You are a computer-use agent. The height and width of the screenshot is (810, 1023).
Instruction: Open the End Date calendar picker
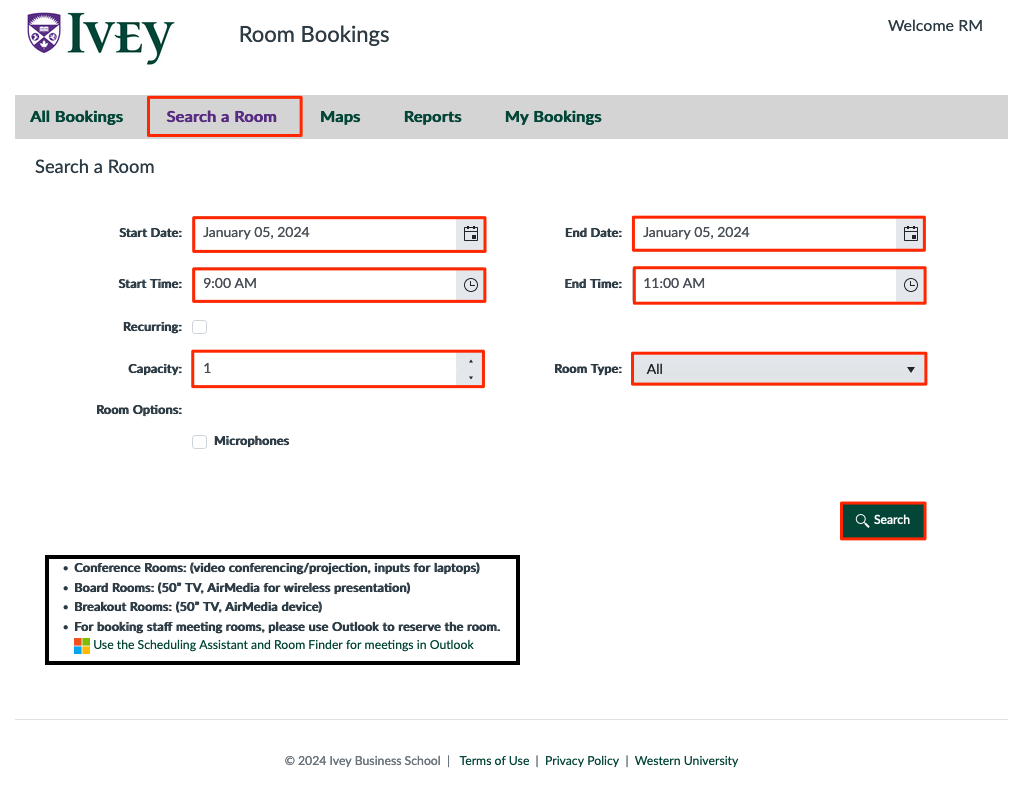click(x=910, y=234)
